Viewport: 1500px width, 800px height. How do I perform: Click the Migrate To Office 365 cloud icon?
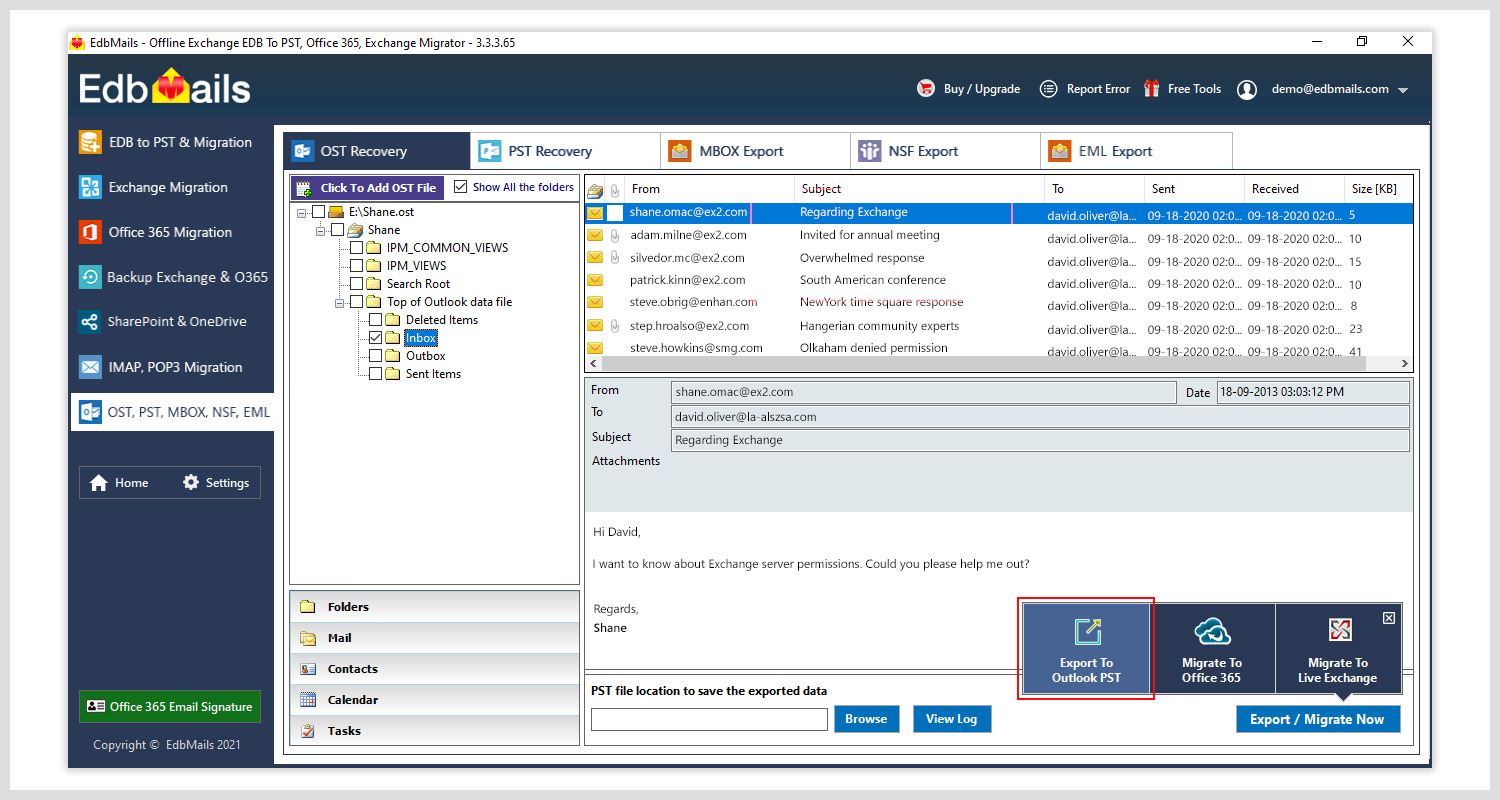click(1212, 632)
